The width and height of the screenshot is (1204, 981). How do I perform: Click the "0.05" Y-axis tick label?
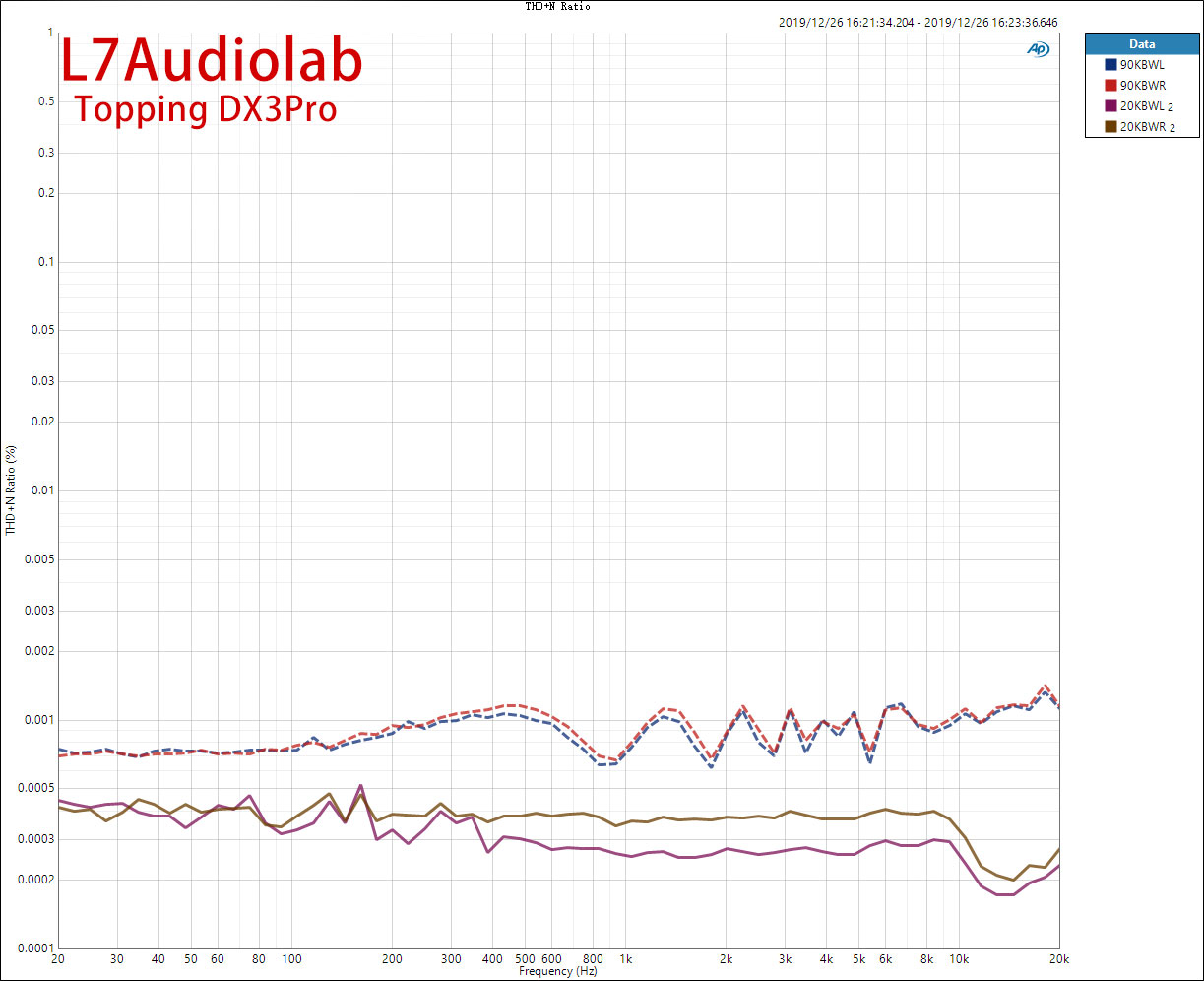point(41,330)
